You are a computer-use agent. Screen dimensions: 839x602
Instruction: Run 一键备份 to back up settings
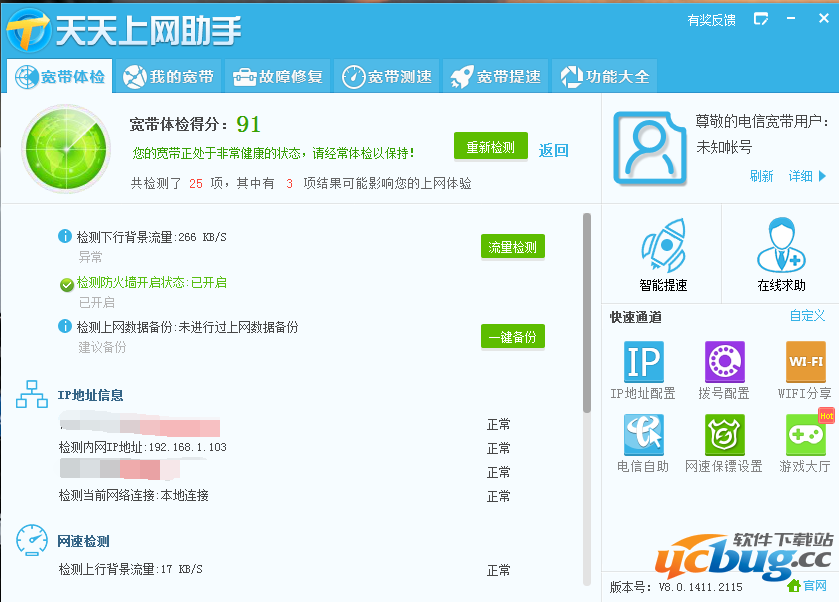click(x=512, y=337)
